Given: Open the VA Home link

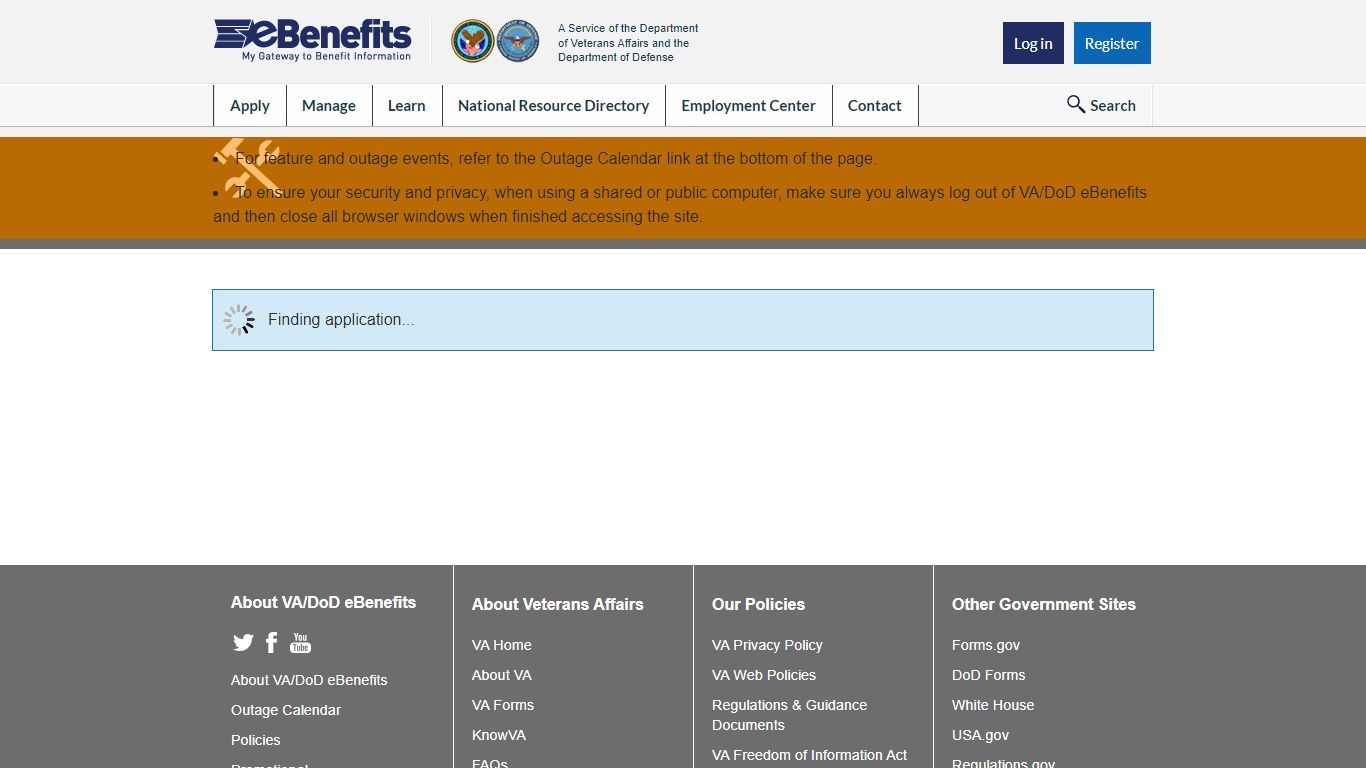Looking at the screenshot, I should (502, 645).
